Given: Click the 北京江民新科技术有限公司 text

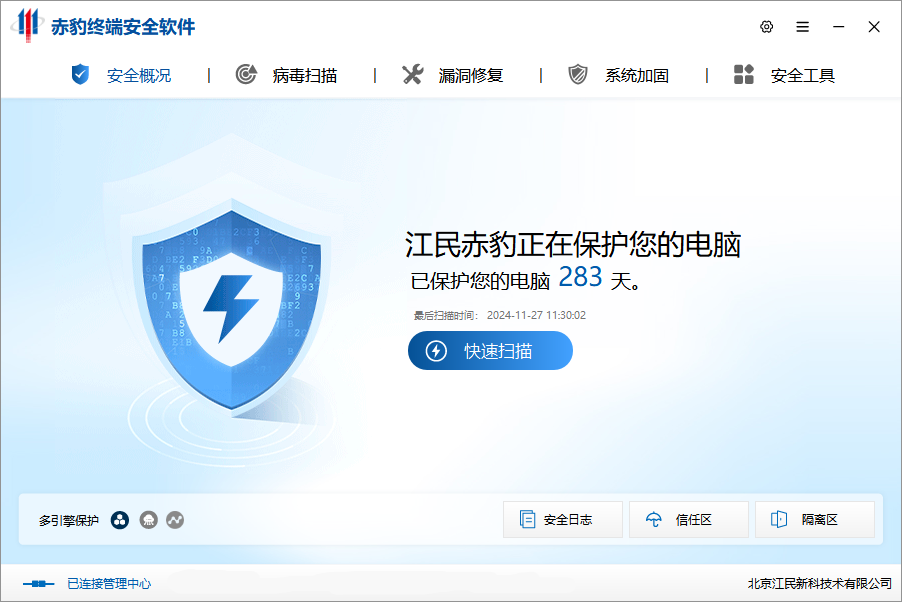Looking at the screenshot, I should tap(820, 584).
